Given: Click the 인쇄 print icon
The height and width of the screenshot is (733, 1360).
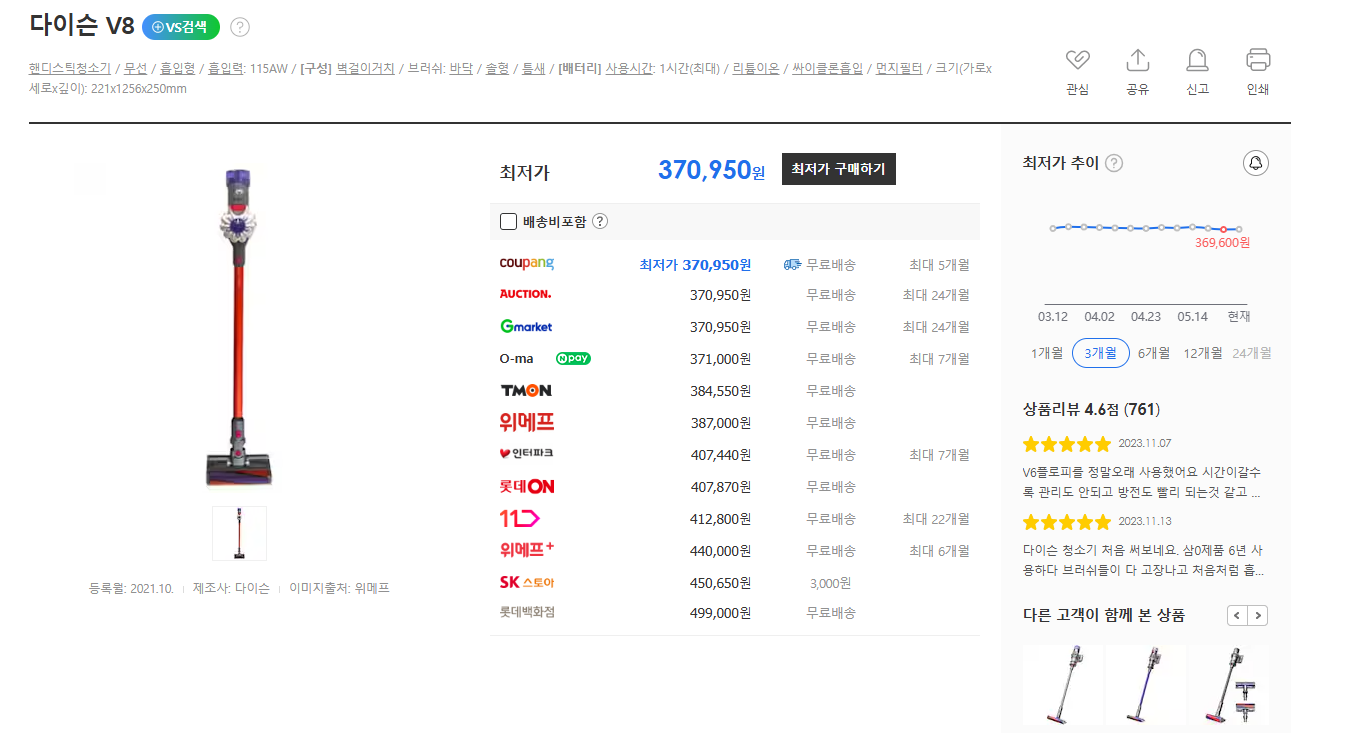Looking at the screenshot, I should point(1258,60).
